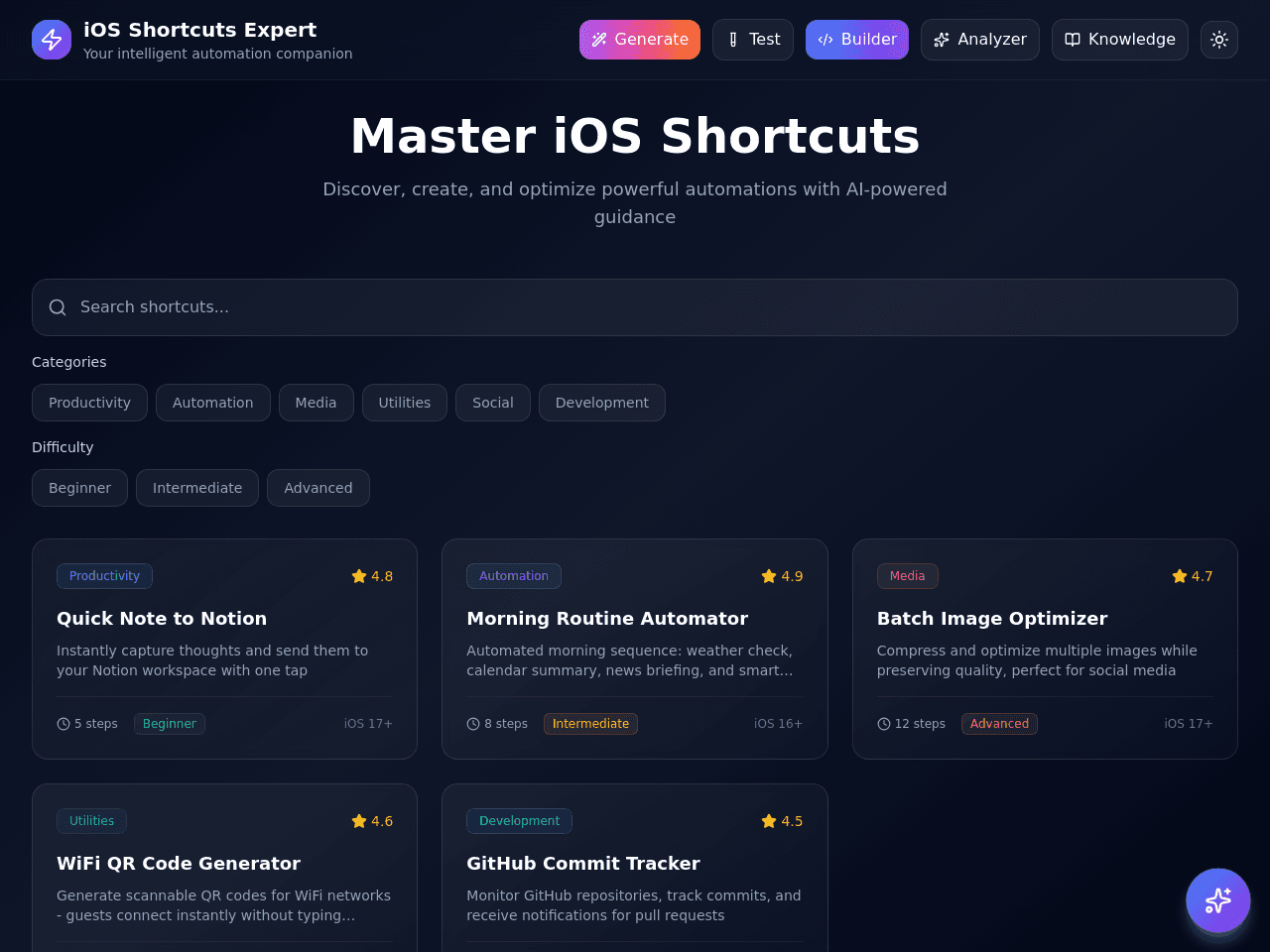The image size is (1270, 952).
Task: Filter by the Development category chip
Action: coord(602,403)
